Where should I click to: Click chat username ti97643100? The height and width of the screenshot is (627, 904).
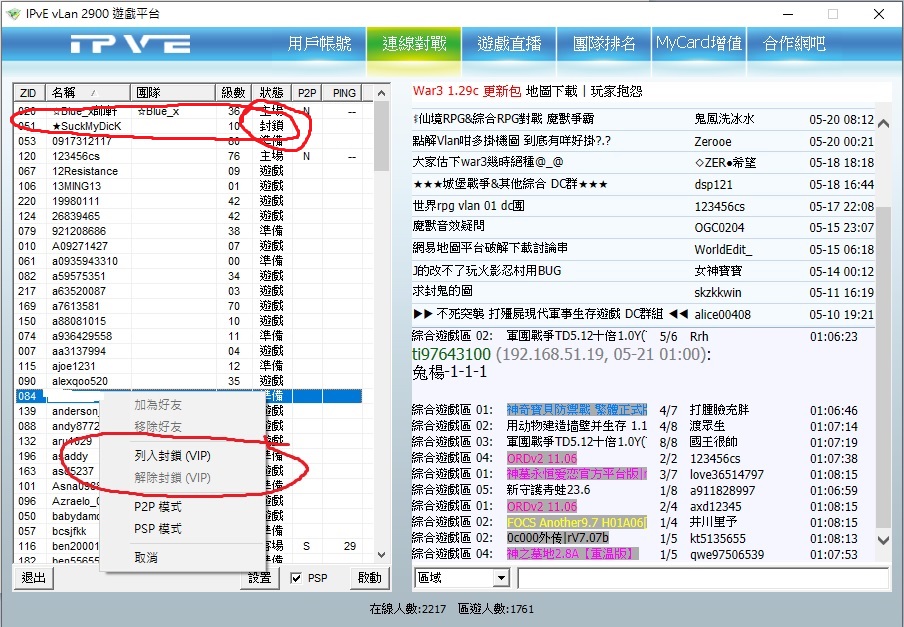tap(451, 354)
